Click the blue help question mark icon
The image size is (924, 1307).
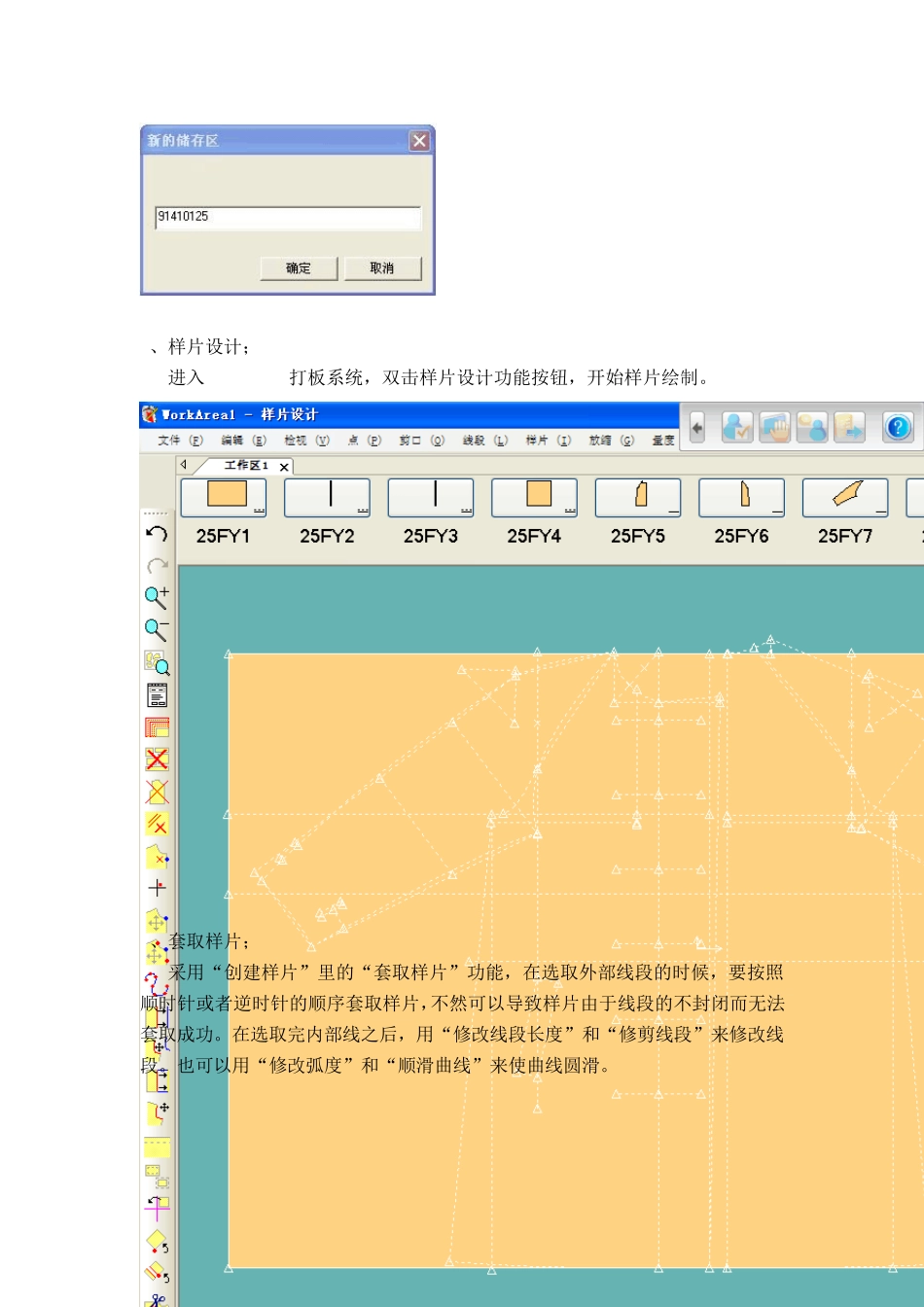898,427
